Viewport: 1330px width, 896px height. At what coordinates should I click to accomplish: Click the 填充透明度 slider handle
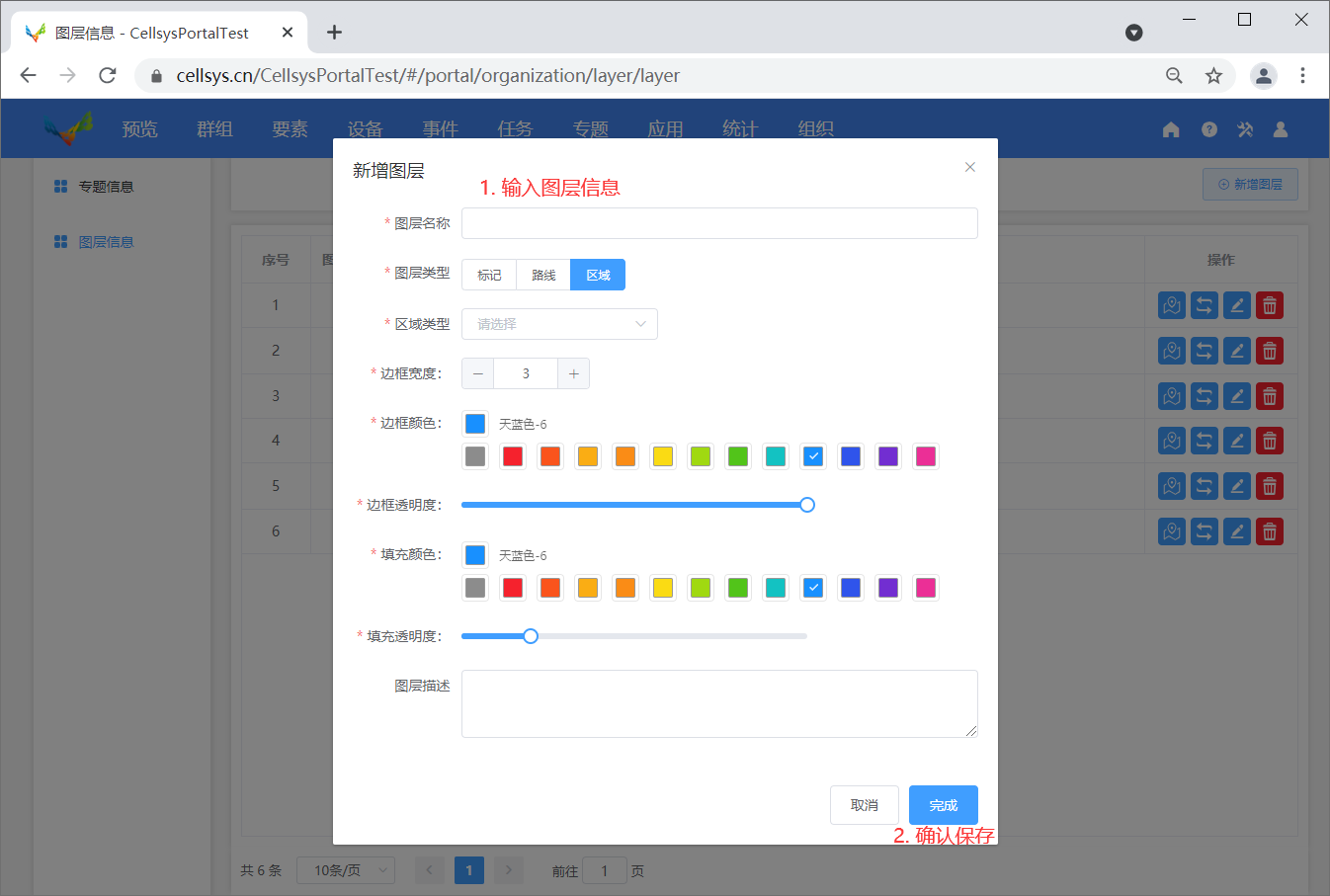click(531, 636)
